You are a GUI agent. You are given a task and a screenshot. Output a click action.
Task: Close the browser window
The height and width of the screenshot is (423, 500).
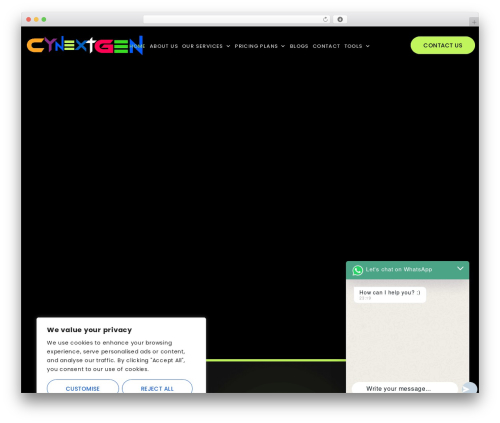[29, 19]
